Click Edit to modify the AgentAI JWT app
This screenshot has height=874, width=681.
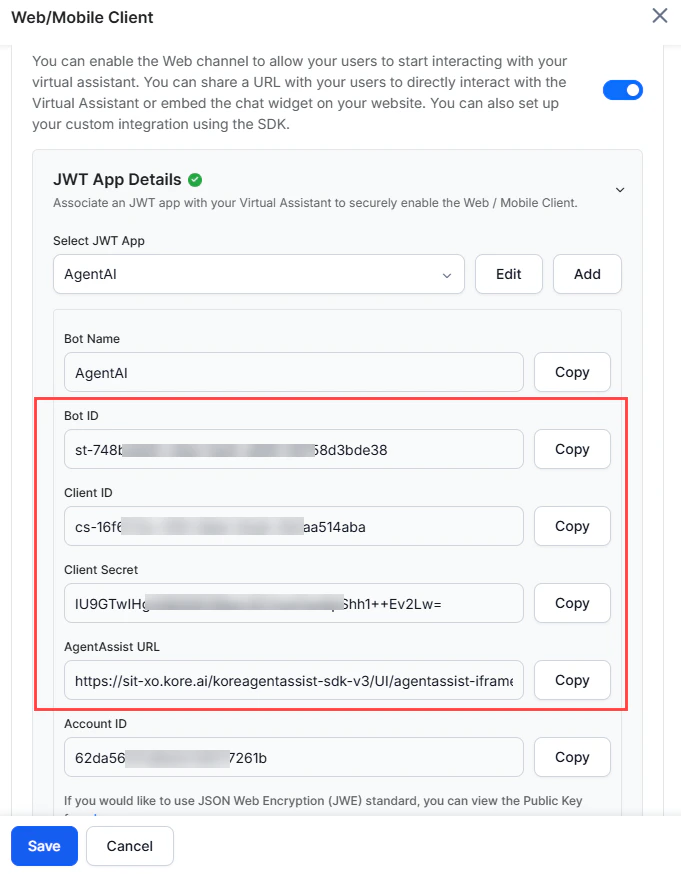pos(508,273)
